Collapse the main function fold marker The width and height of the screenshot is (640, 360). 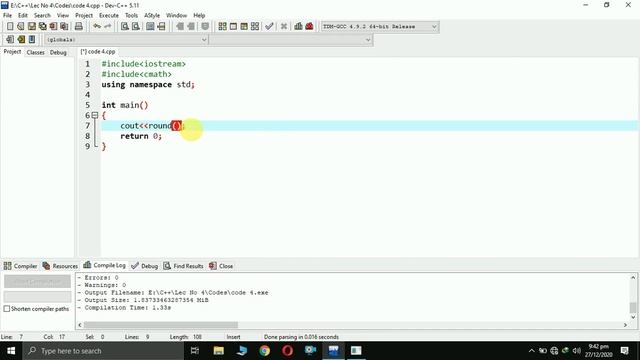(95, 116)
